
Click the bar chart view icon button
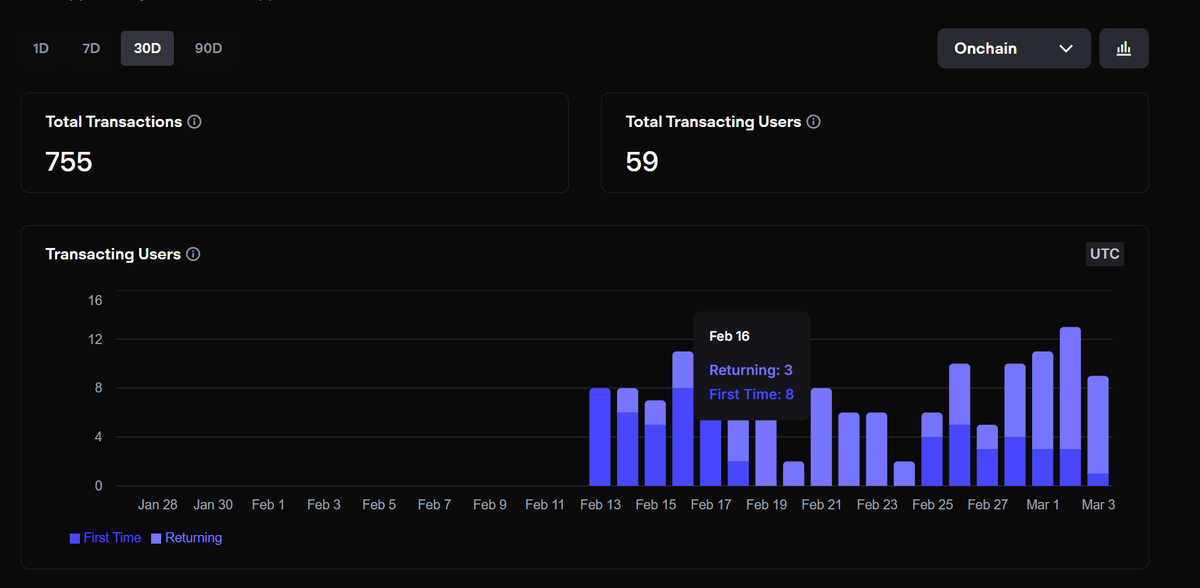tap(1124, 48)
